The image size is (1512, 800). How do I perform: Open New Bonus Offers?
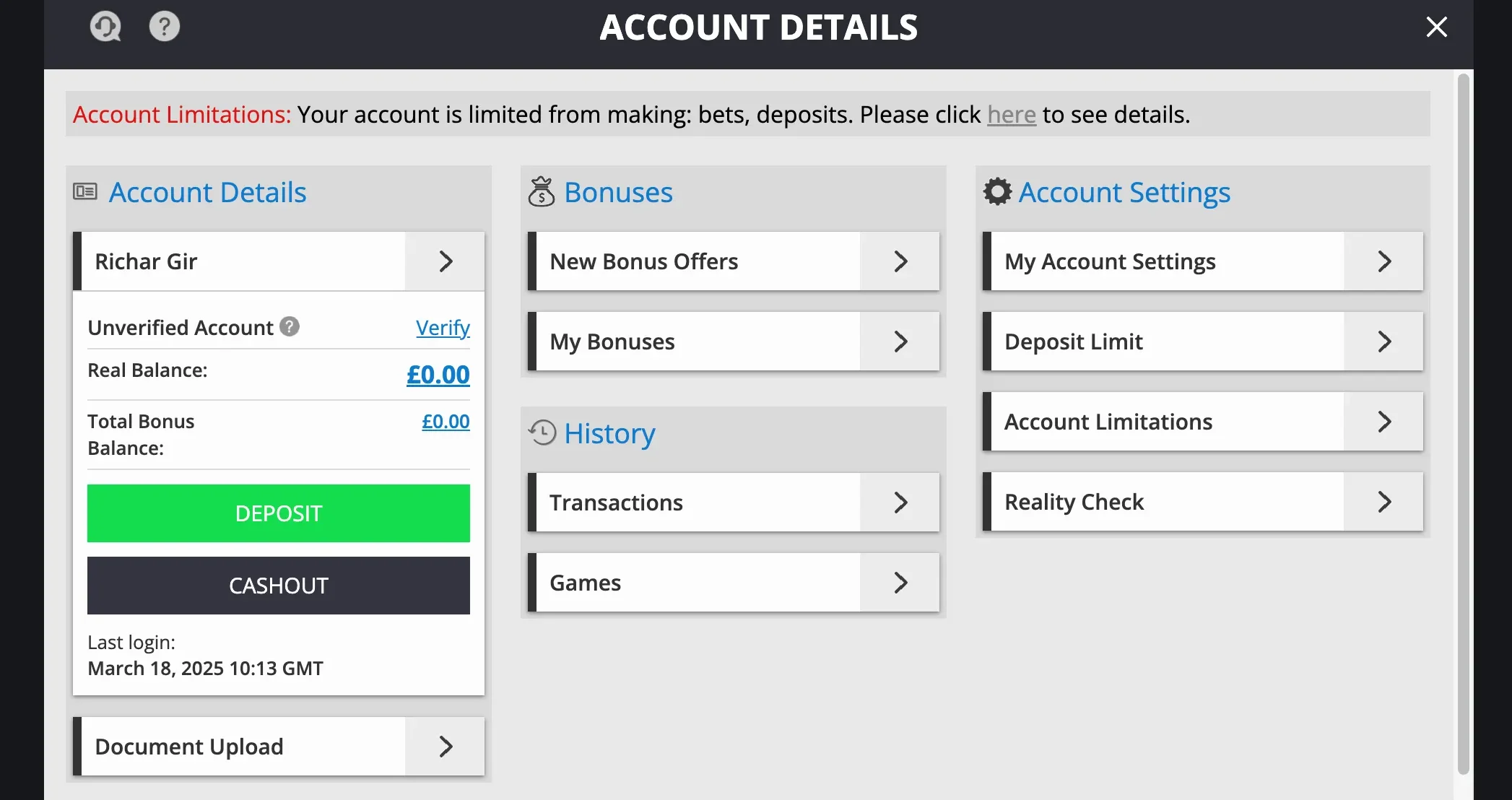pyautogui.click(x=733, y=261)
